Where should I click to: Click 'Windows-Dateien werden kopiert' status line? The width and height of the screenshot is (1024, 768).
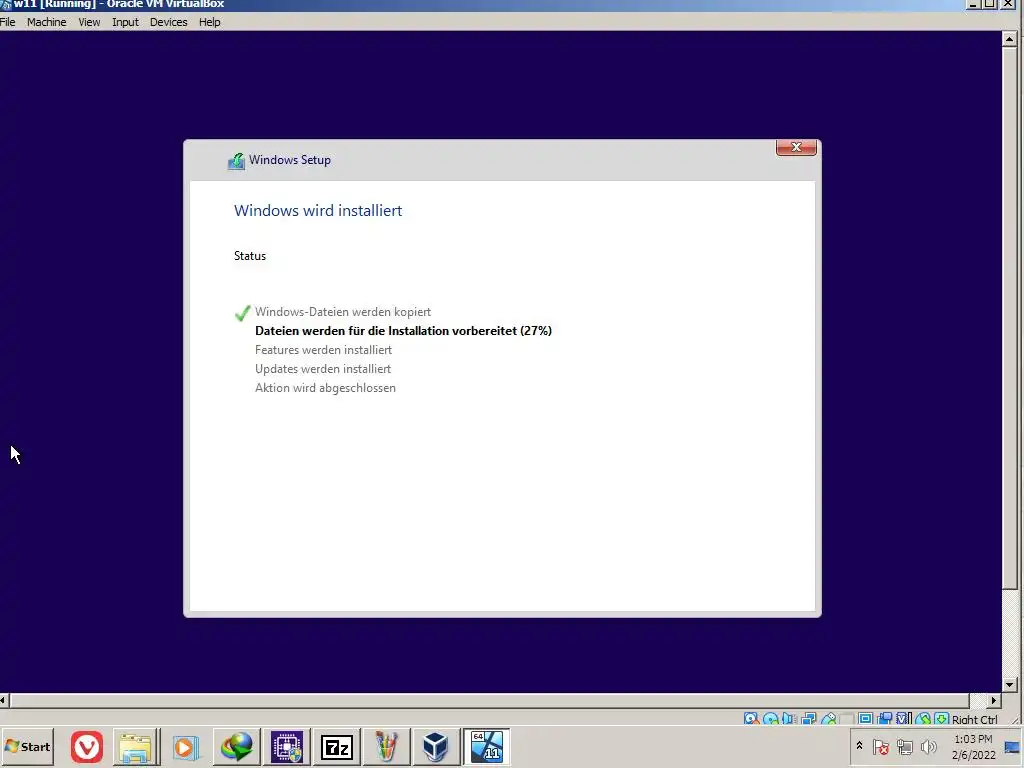tap(343, 312)
